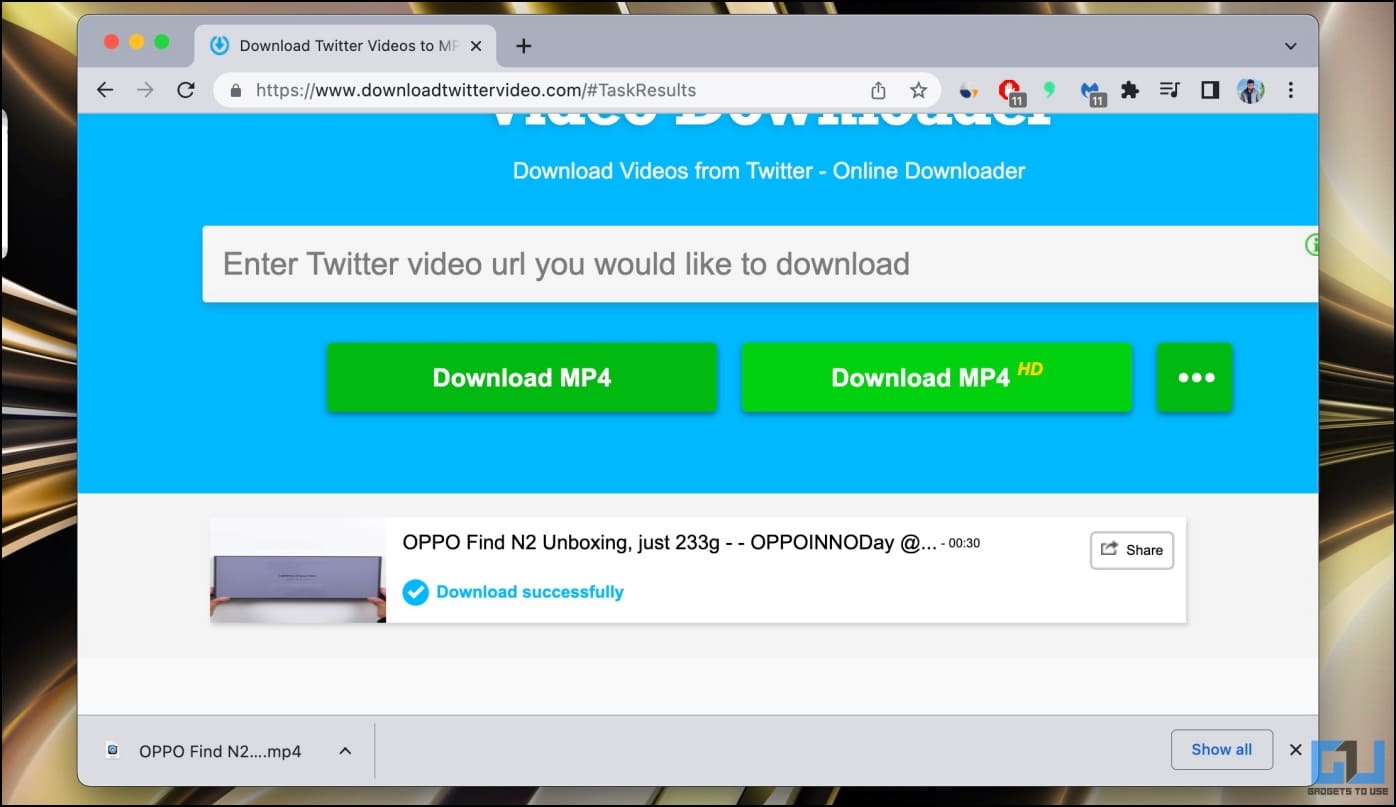This screenshot has width=1396, height=807.
Task: Close the window with the red button
Action: [x=111, y=42]
